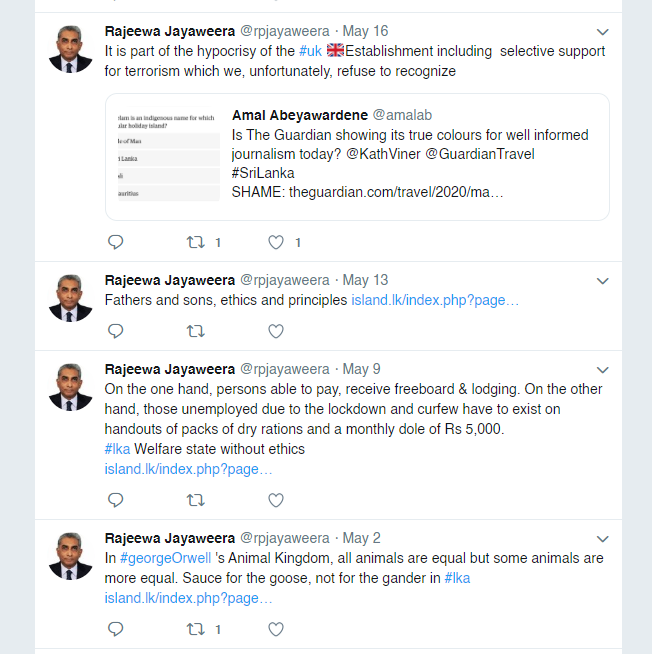Reply to the George Orwell tweet
652x654 pixels.
[x=116, y=629]
